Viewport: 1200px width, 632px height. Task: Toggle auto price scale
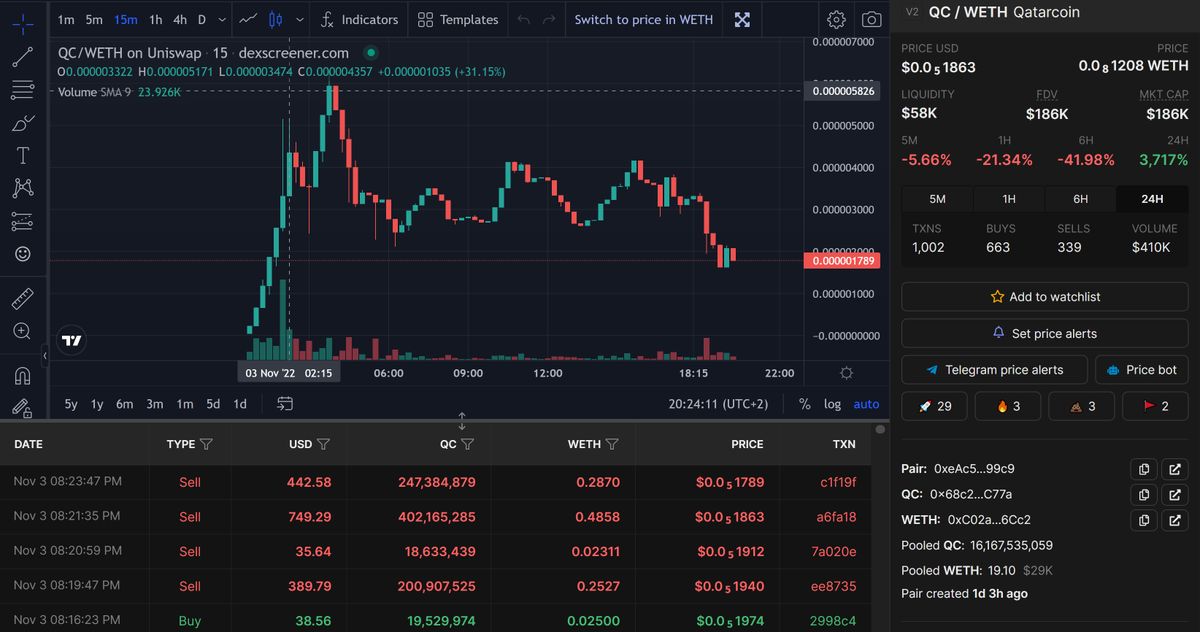click(x=866, y=404)
